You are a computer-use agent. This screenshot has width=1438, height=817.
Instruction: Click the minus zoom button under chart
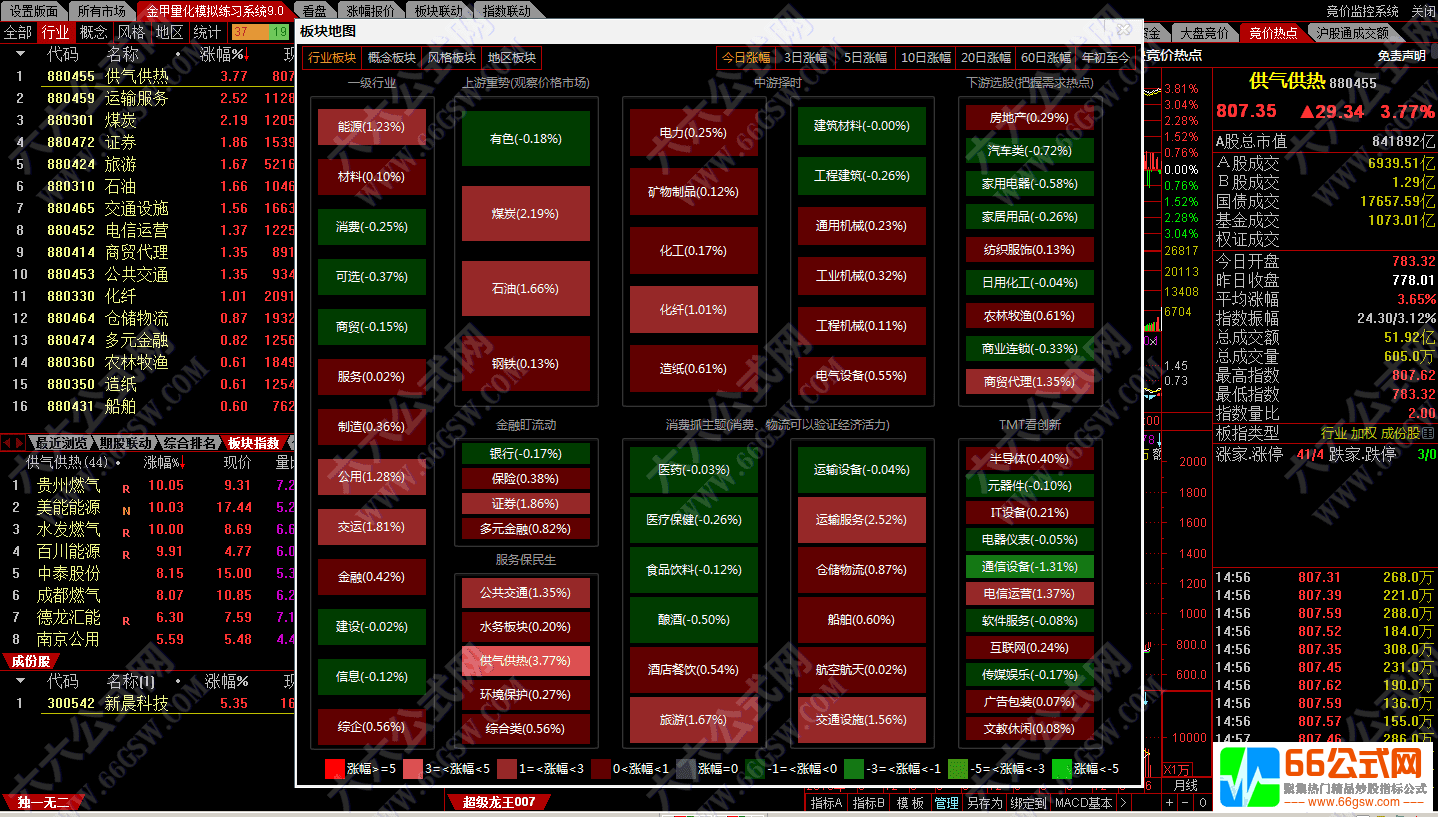pyautogui.click(x=1185, y=803)
